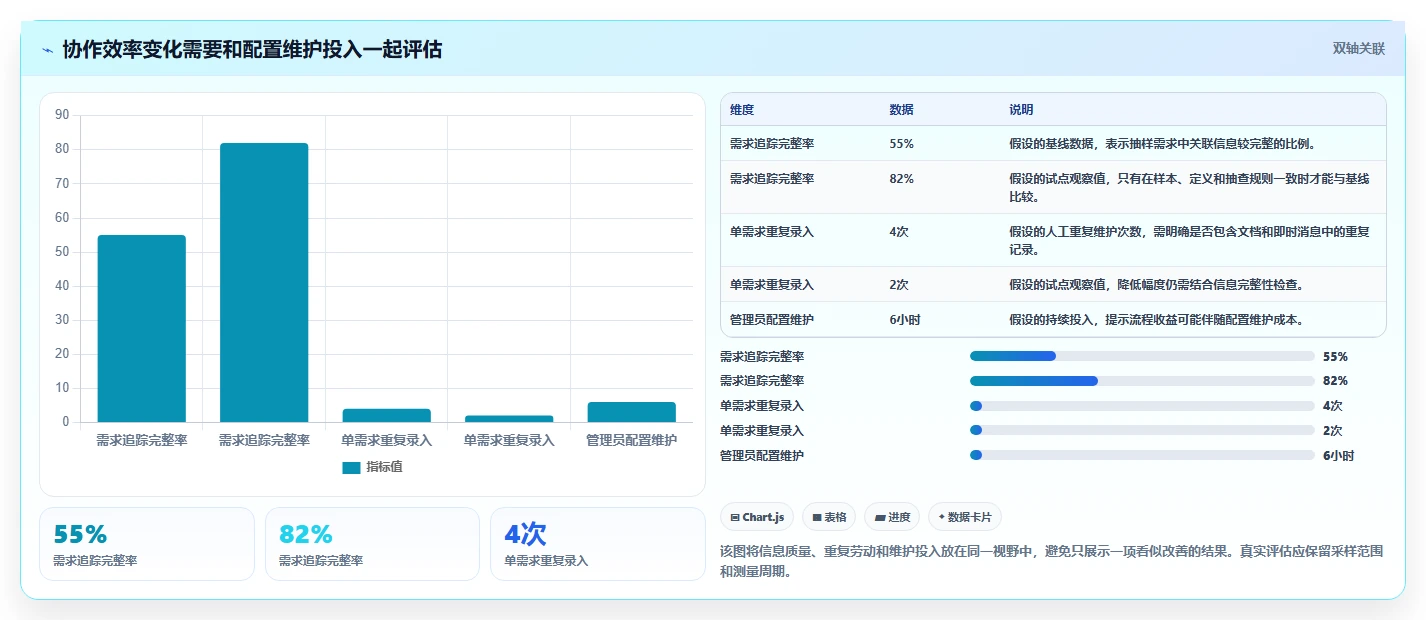Image resolution: width=1426 pixels, height=620 pixels.
Task: Click the 82% data cell in the table
Action: pos(901,179)
